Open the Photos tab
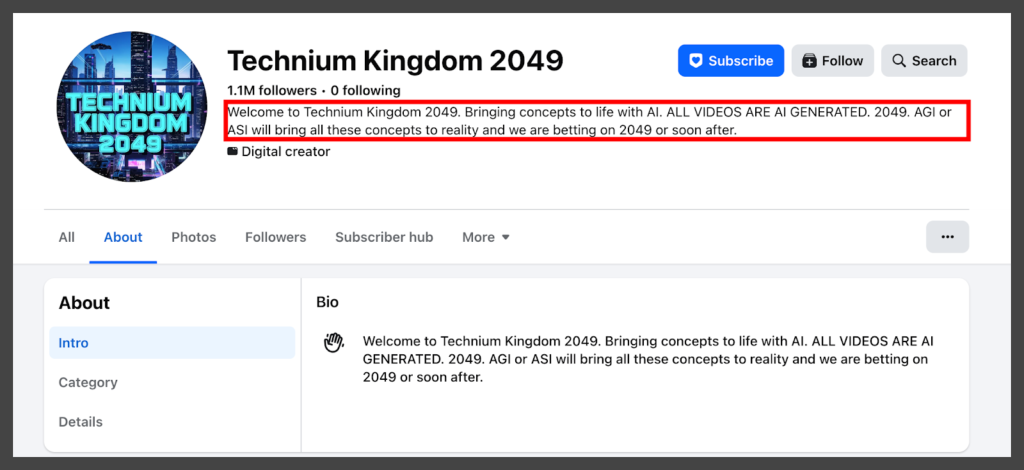Screen dimensions: 1024x470 point(193,237)
